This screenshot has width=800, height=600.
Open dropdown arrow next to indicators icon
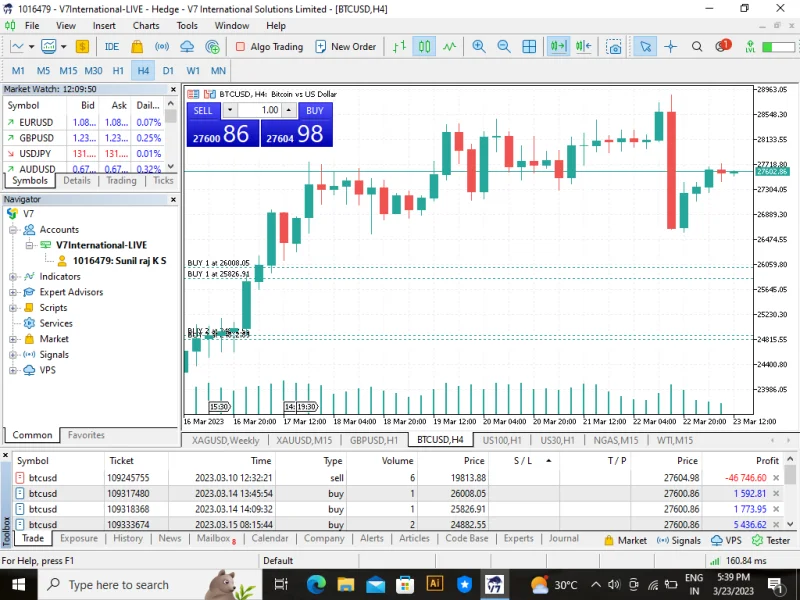tap(63, 46)
